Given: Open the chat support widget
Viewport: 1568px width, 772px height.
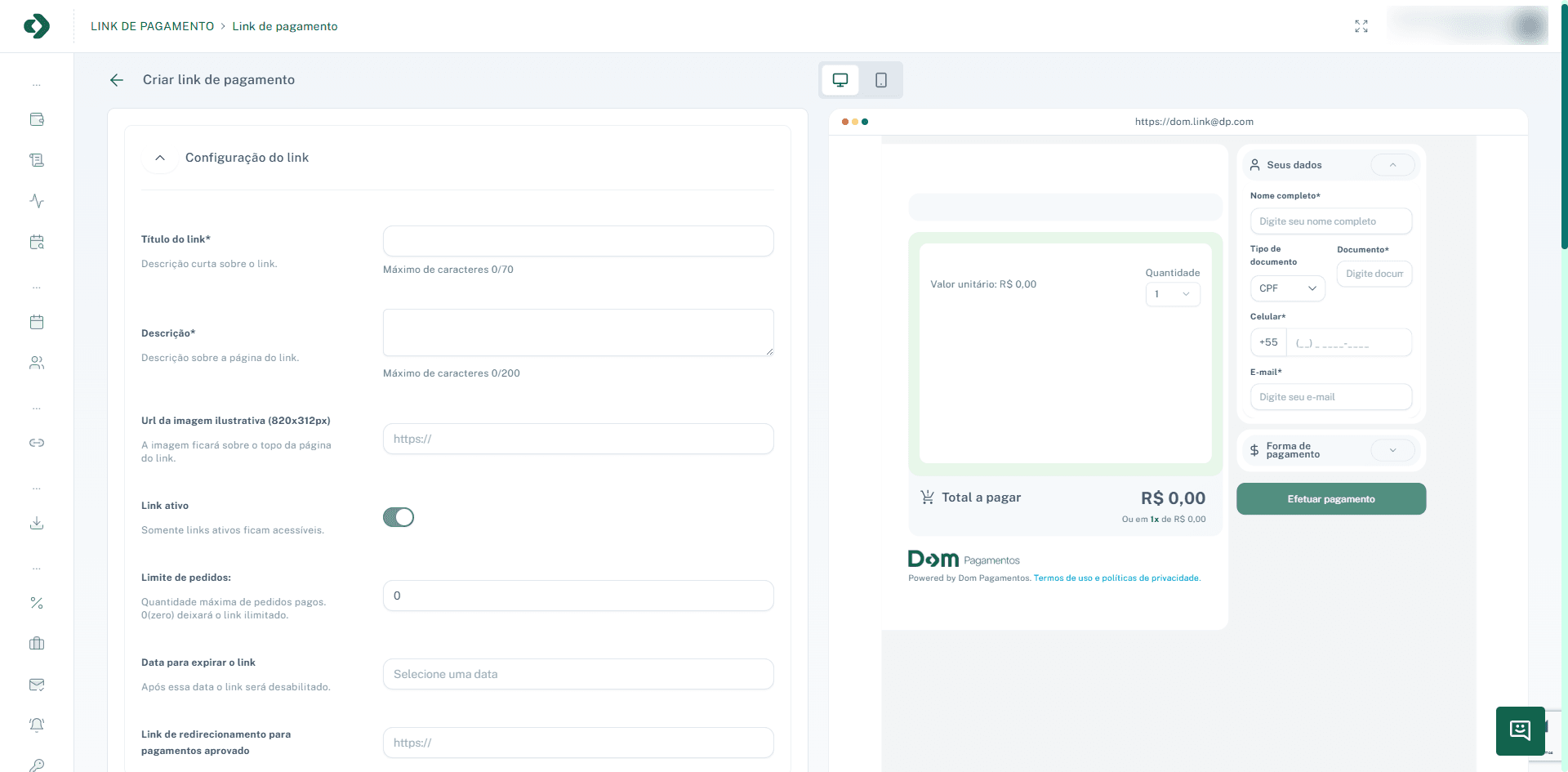Looking at the screenshot, I should pyautogui.click(x=1520, y=730).
